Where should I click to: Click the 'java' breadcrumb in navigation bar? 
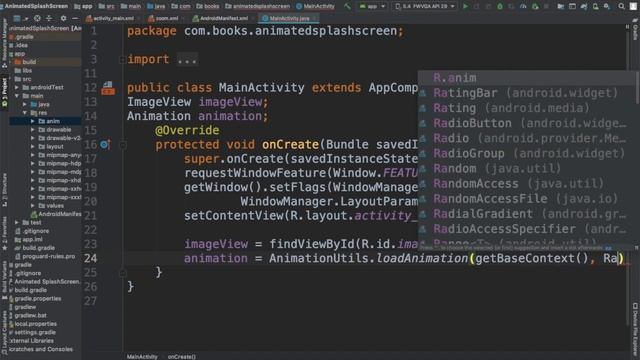156,6
